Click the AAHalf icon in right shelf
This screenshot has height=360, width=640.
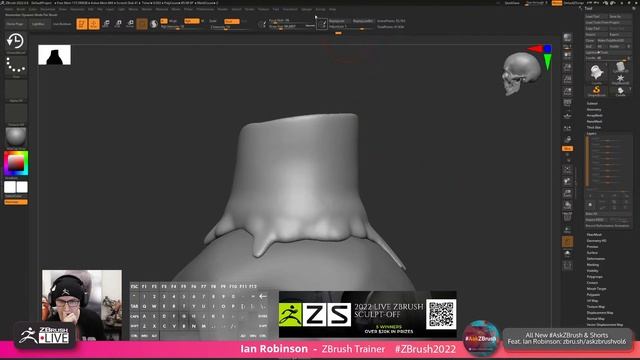coord(567,91)
